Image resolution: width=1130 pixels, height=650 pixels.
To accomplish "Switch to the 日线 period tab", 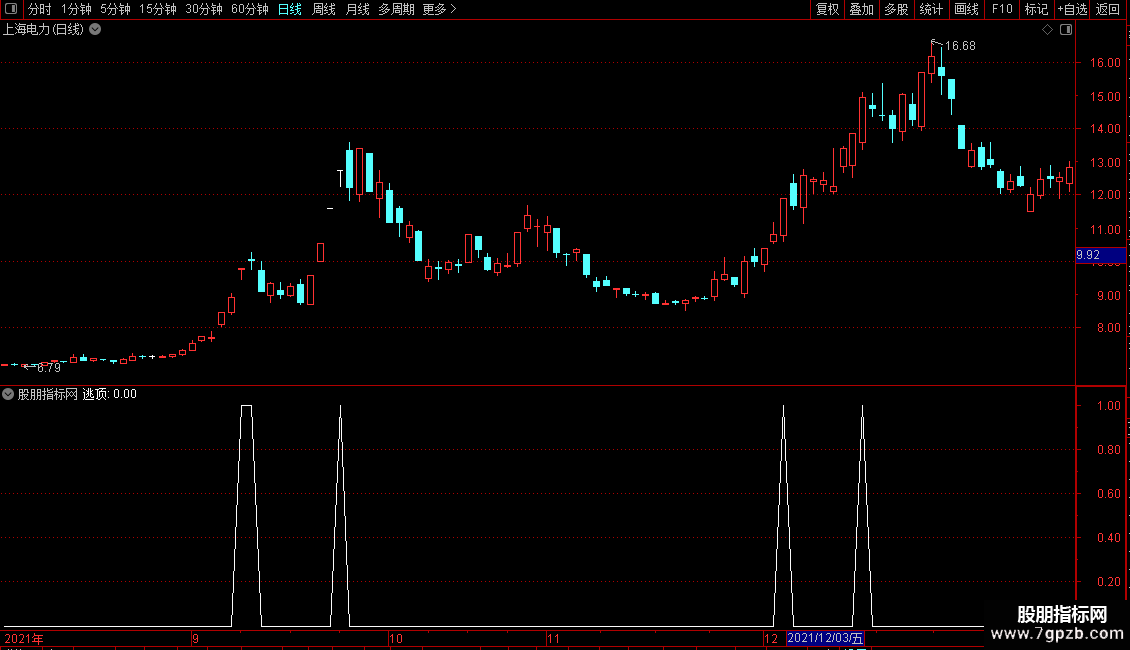I will [290, 9].
